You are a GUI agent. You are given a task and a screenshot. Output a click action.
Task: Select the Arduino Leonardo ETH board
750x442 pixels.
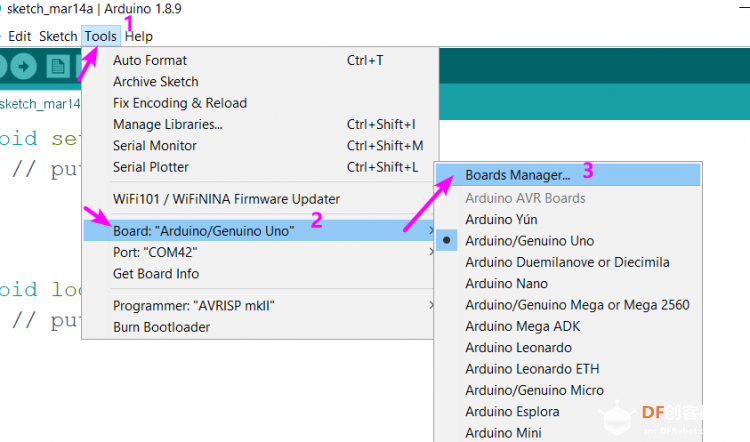[x=568, y=369]
